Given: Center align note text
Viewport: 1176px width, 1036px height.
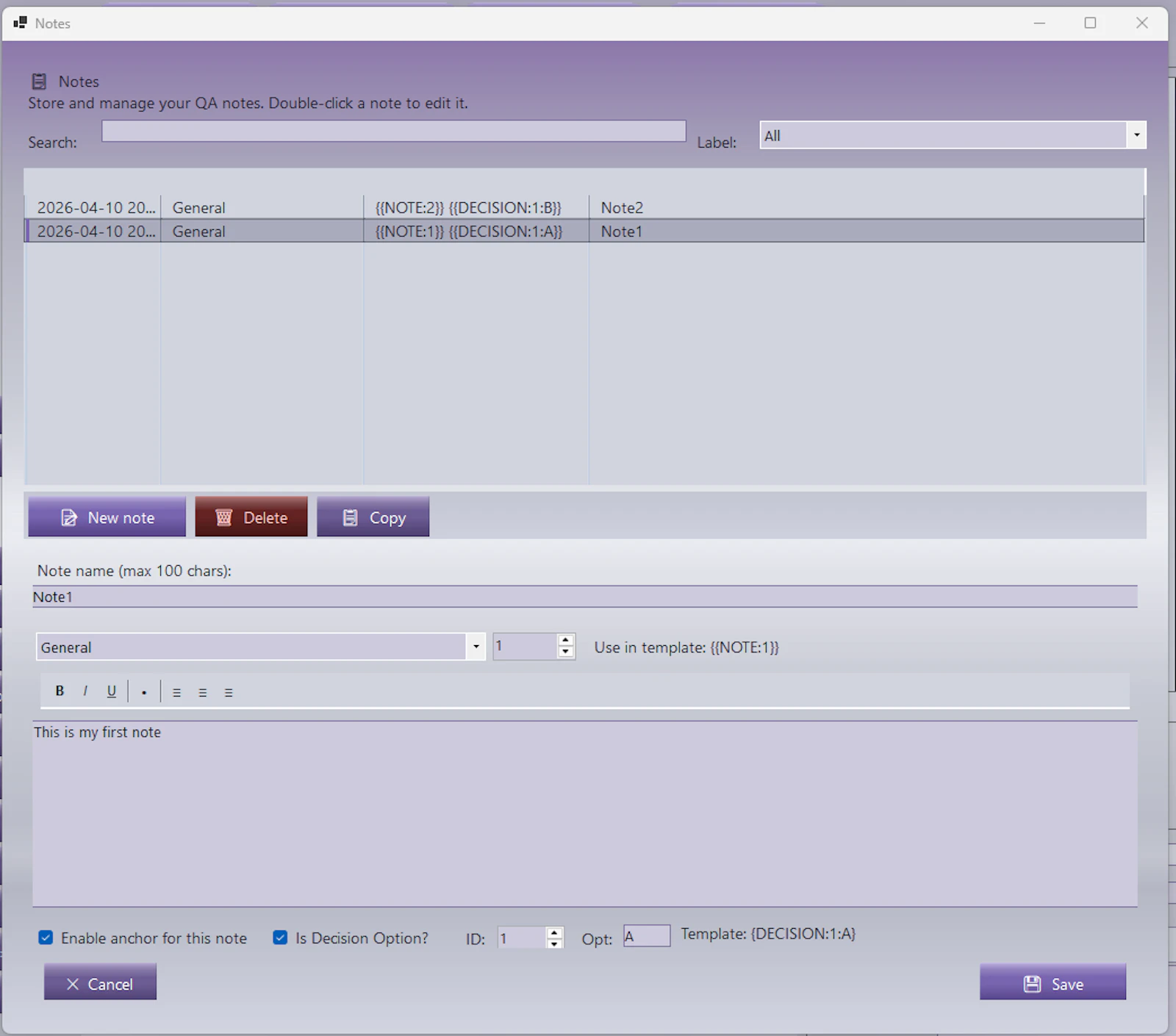Looking at the screenshot, I should click(203, 692).
